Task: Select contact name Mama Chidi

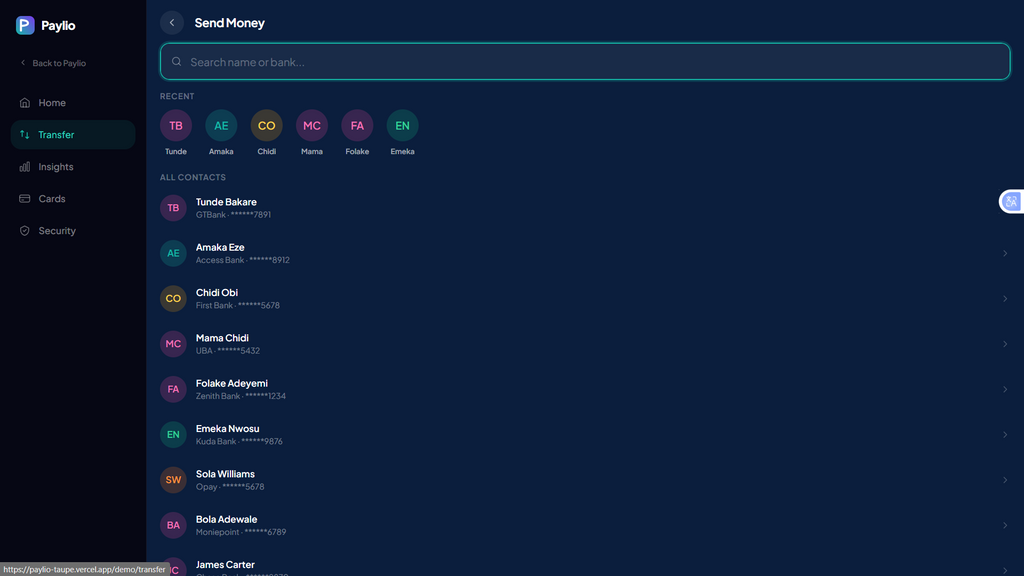Action: pyautogui.click(x=222, y=338)
